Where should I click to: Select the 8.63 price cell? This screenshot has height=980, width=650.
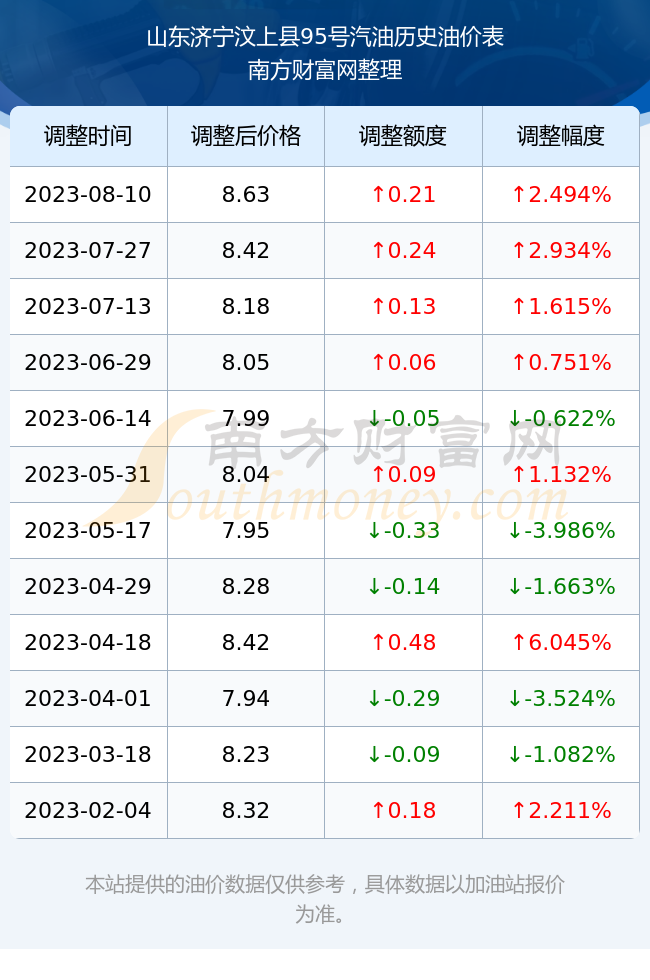click(x=246, y=194)
